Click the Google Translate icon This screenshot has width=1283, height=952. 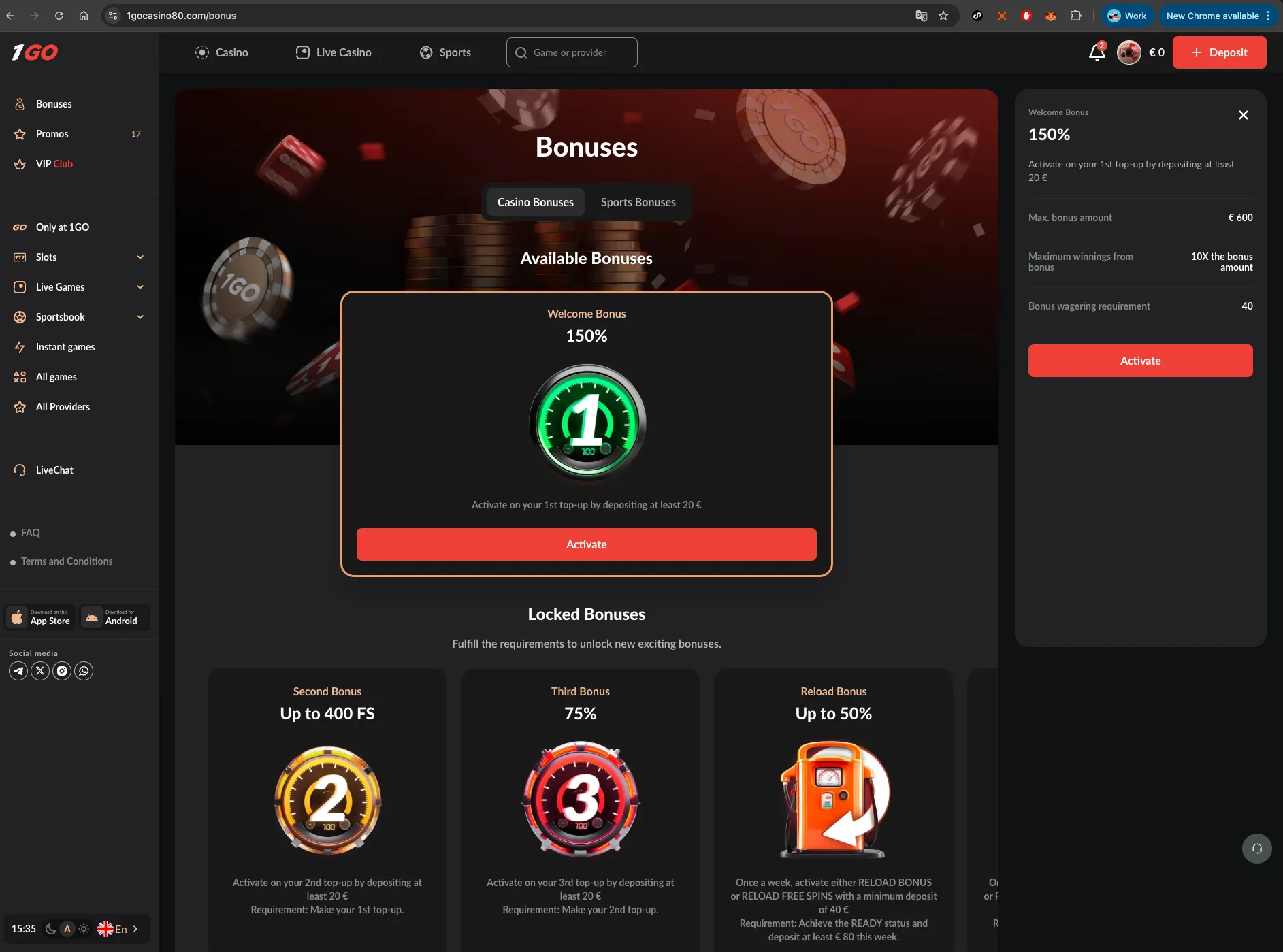922,16
